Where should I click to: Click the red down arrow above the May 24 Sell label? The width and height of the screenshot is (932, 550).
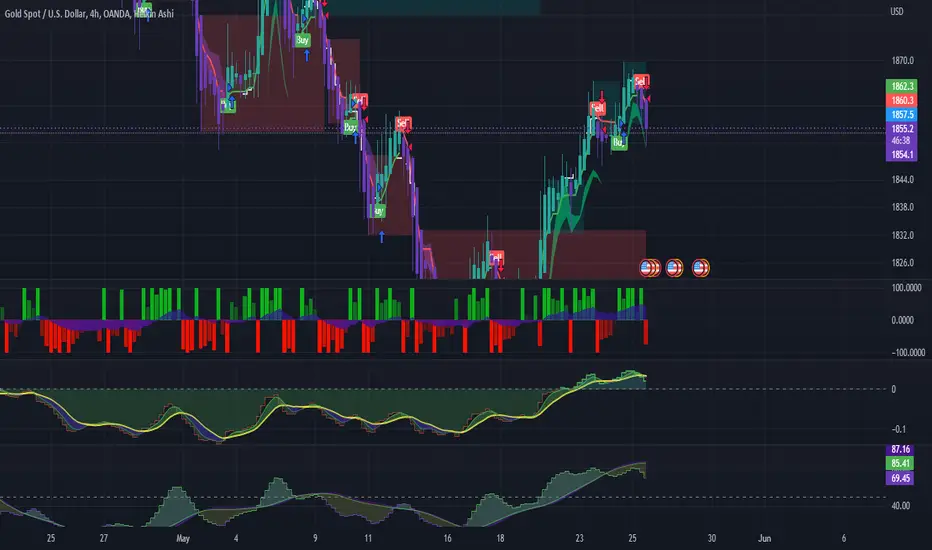(x=602, y=96)
